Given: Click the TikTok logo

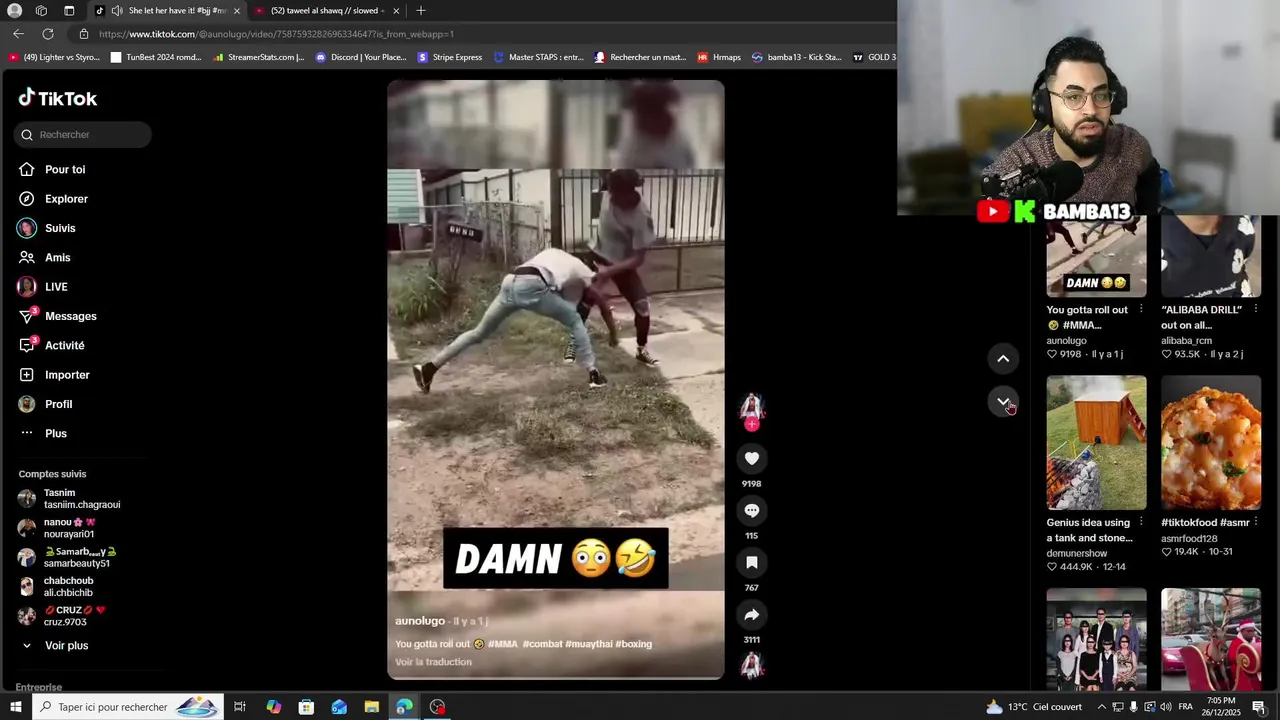Looking at the screenshot, I should pos(58,98).
